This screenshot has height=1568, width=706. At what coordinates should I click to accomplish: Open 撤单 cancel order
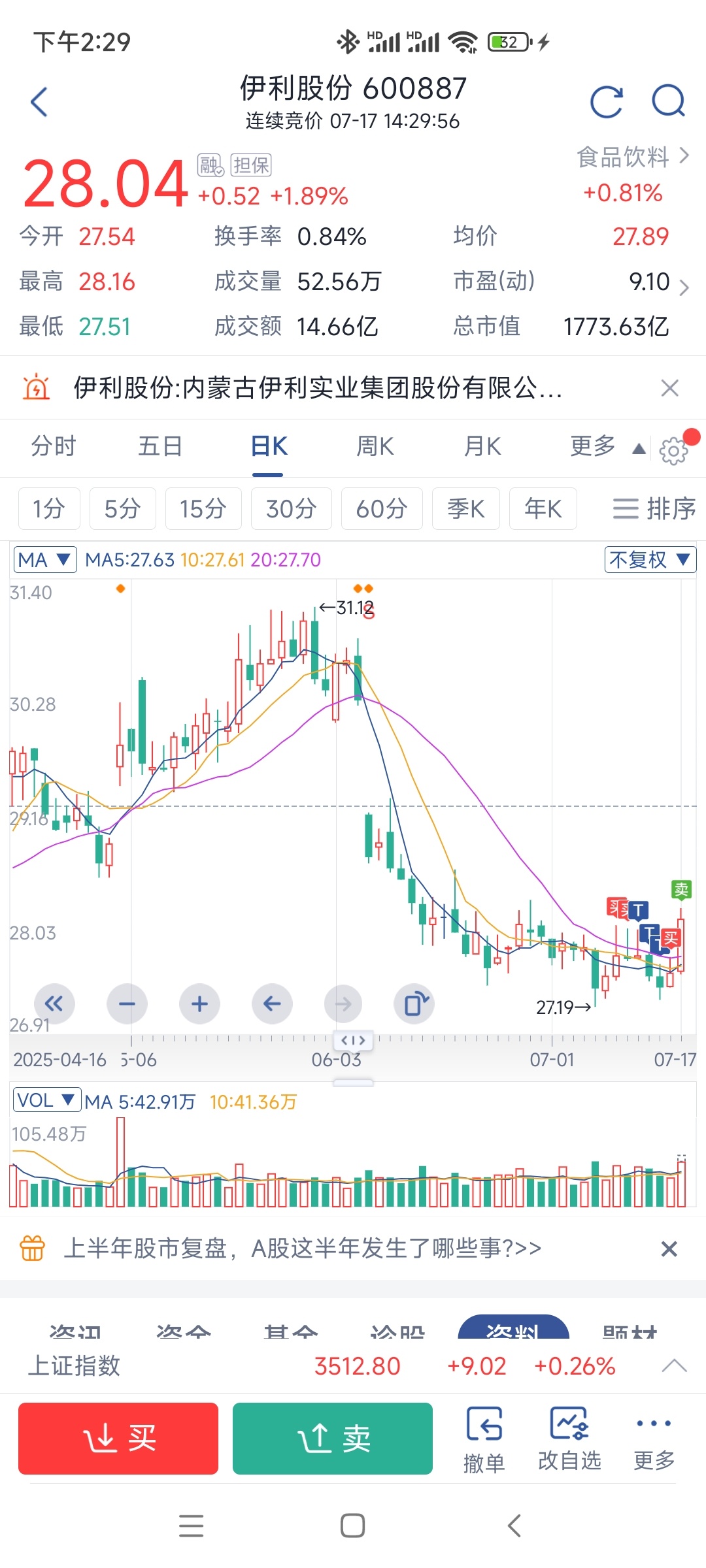484,1440
